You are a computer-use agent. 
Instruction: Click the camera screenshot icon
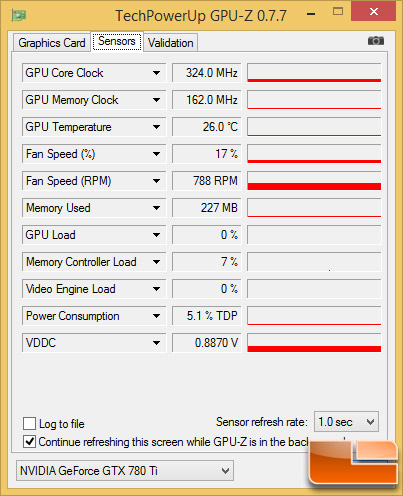click(x=376, y=41)
